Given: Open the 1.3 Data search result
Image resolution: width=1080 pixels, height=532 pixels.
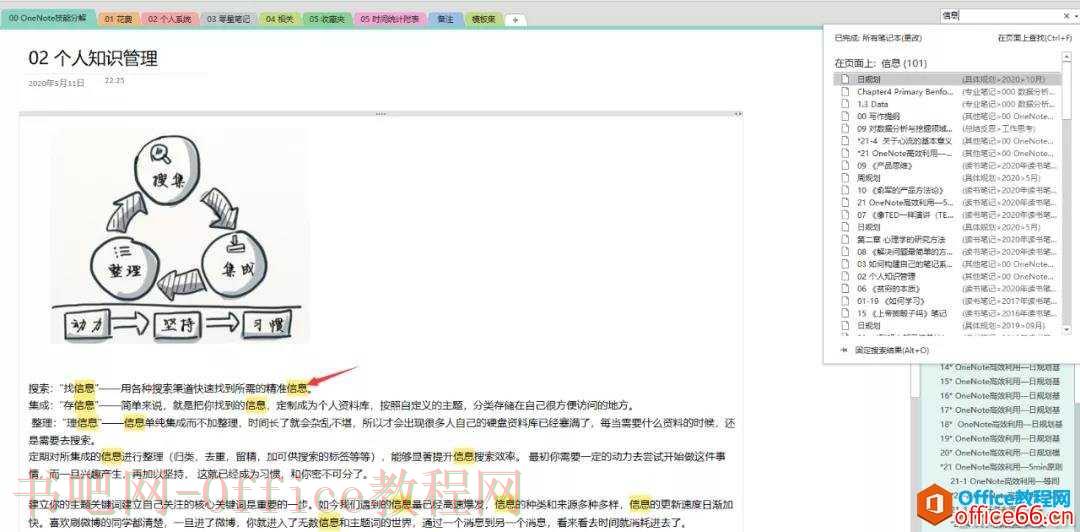Looking at the screenshot, I should [948, 104].
